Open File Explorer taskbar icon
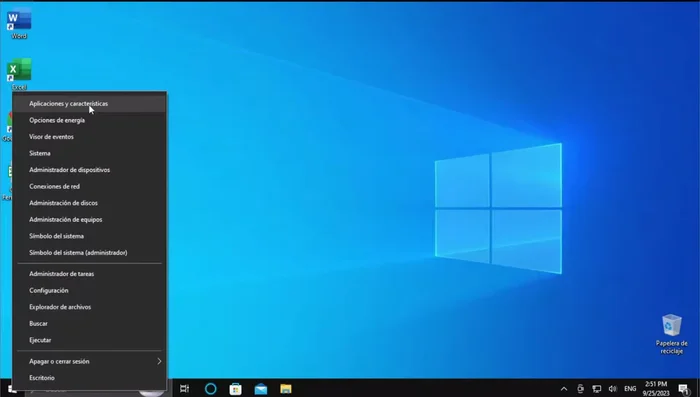 pyautogui.click(x=286, y=389)
